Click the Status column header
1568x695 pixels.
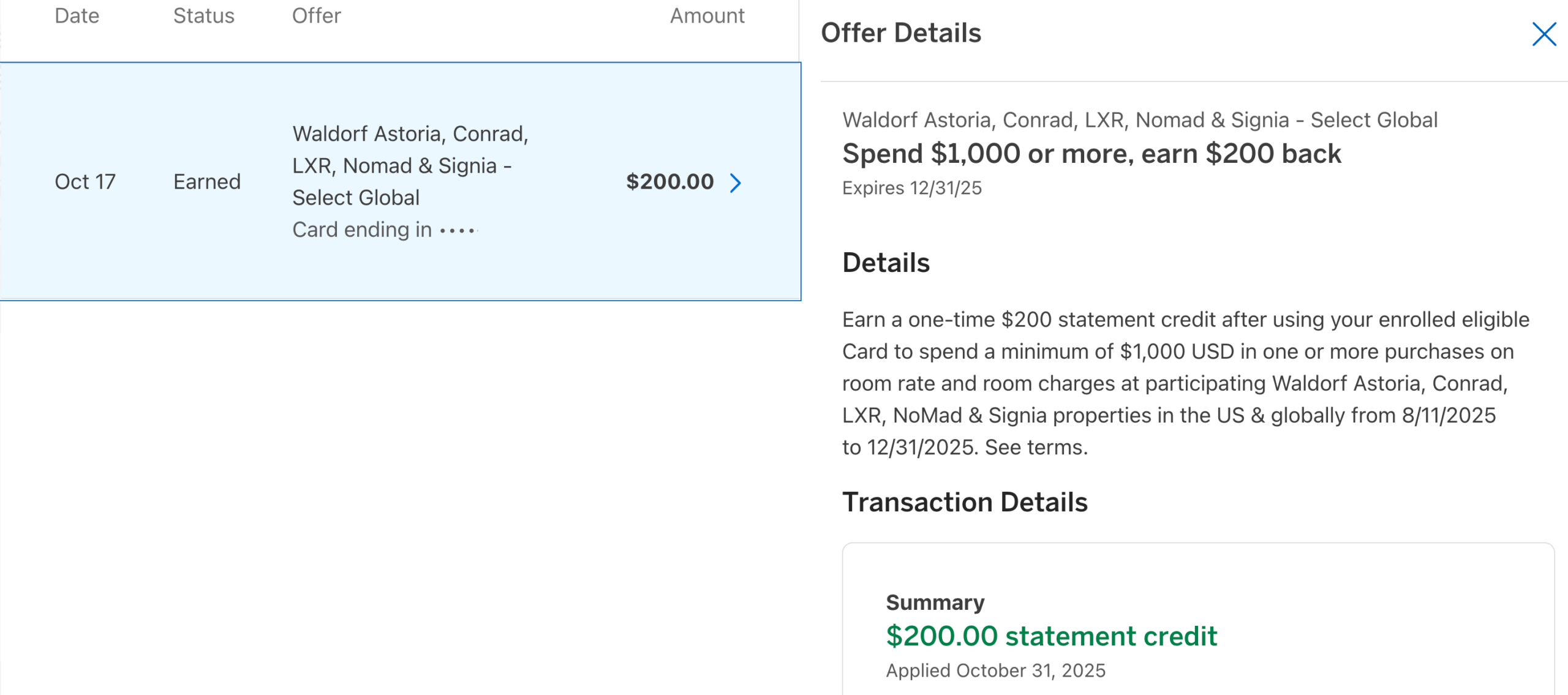point(203,15)
